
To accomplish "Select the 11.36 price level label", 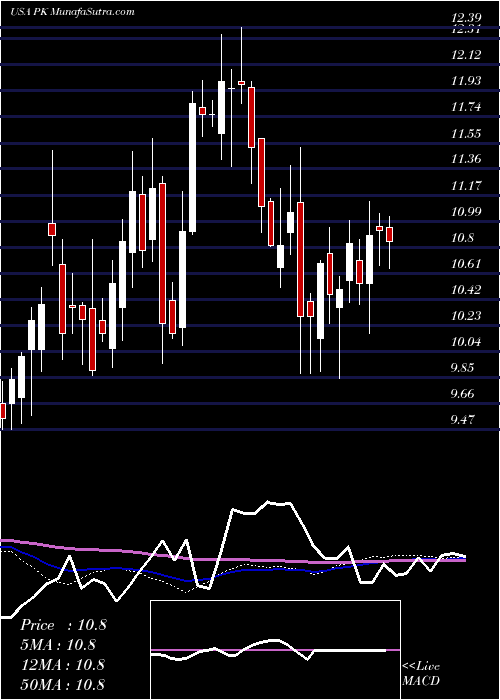I will point(467,159).
